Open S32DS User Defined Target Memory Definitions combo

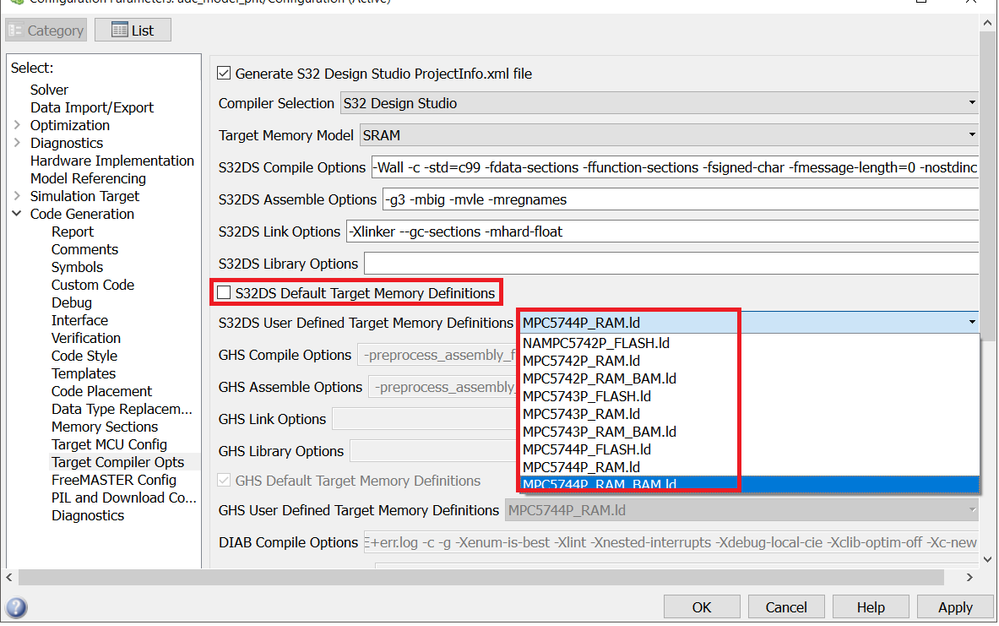749,323
